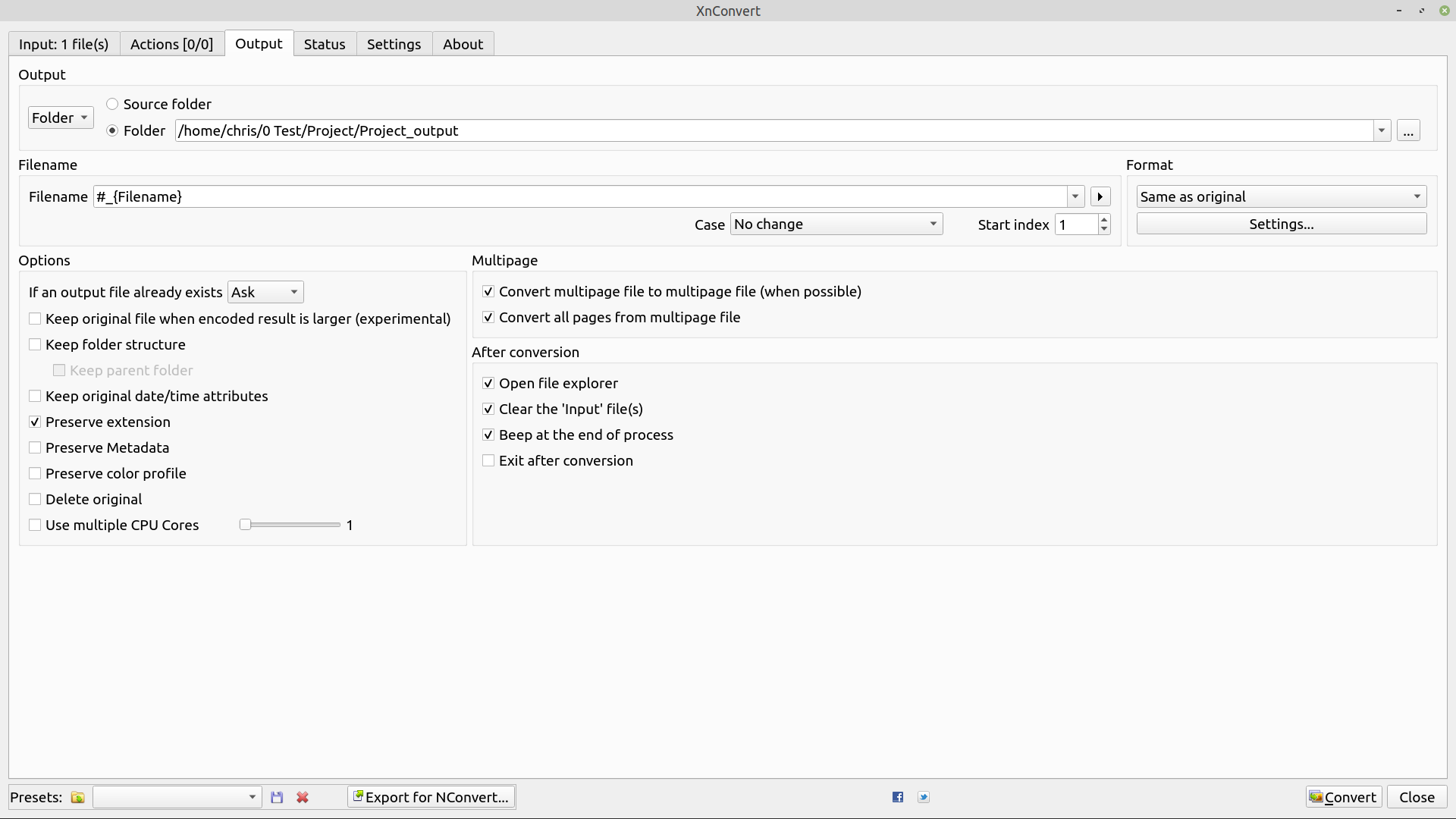Viewport: 1456px width, 819px height.
Task: Expand the Case 'No change' dropdown
Action: (x=836, y=224)
